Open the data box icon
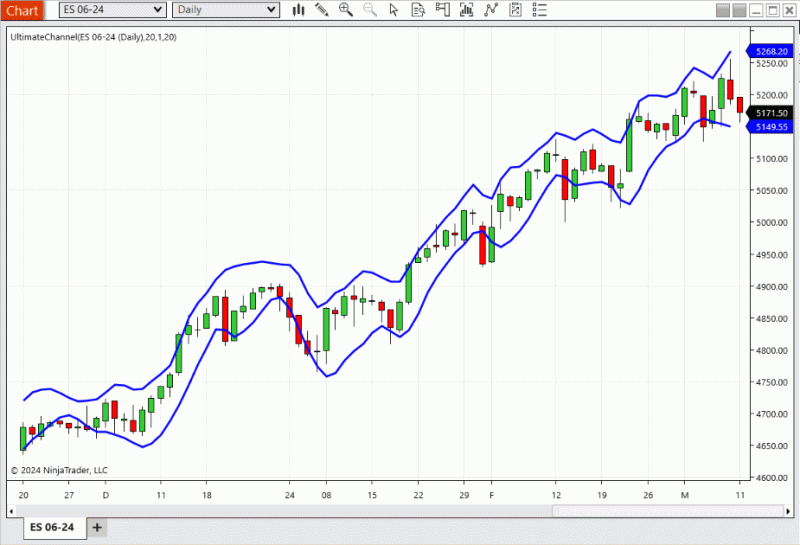800x545 pixels. (418, 10)
